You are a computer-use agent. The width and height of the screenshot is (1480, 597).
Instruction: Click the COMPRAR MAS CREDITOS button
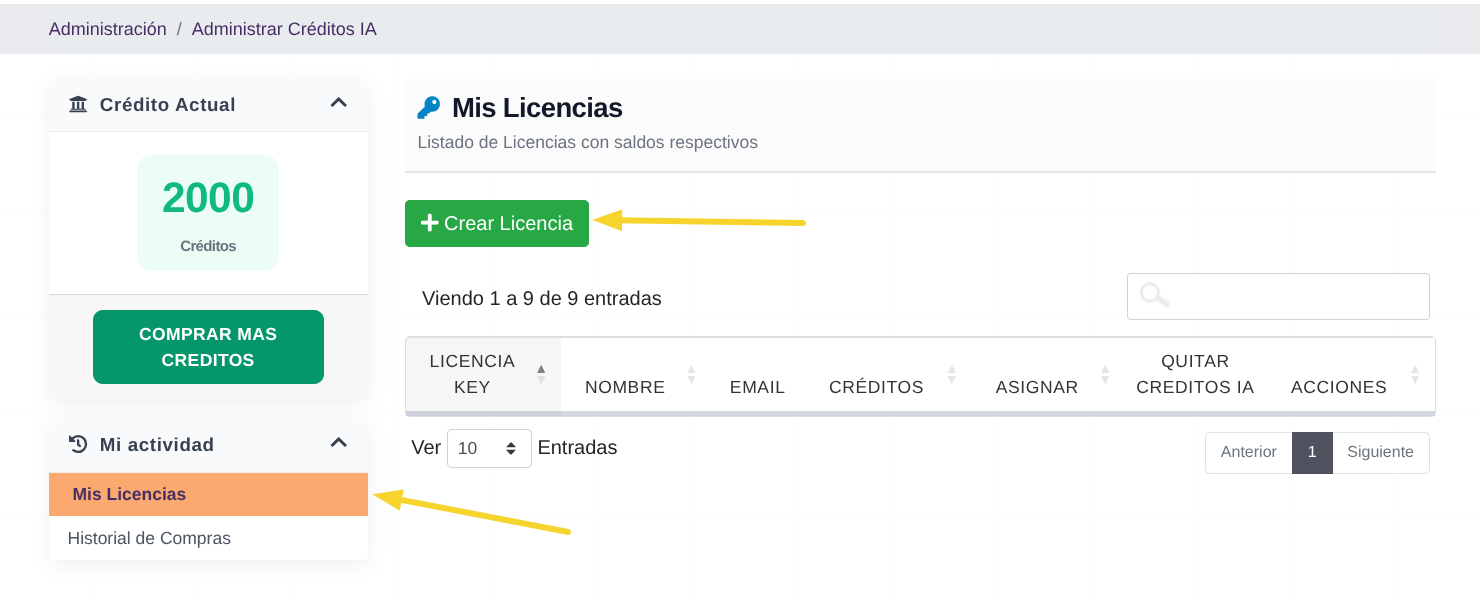click(208, 347)
